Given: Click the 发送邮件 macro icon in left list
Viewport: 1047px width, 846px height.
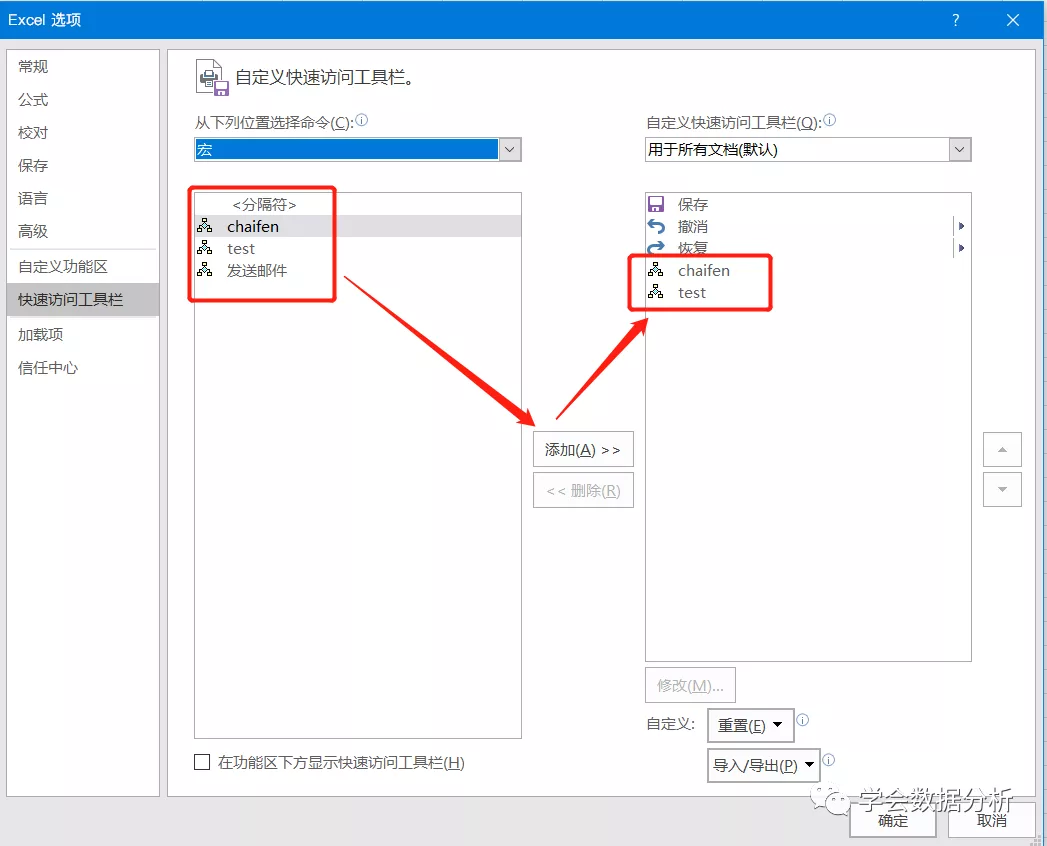Looking at the screenshot, I should 204,270.
